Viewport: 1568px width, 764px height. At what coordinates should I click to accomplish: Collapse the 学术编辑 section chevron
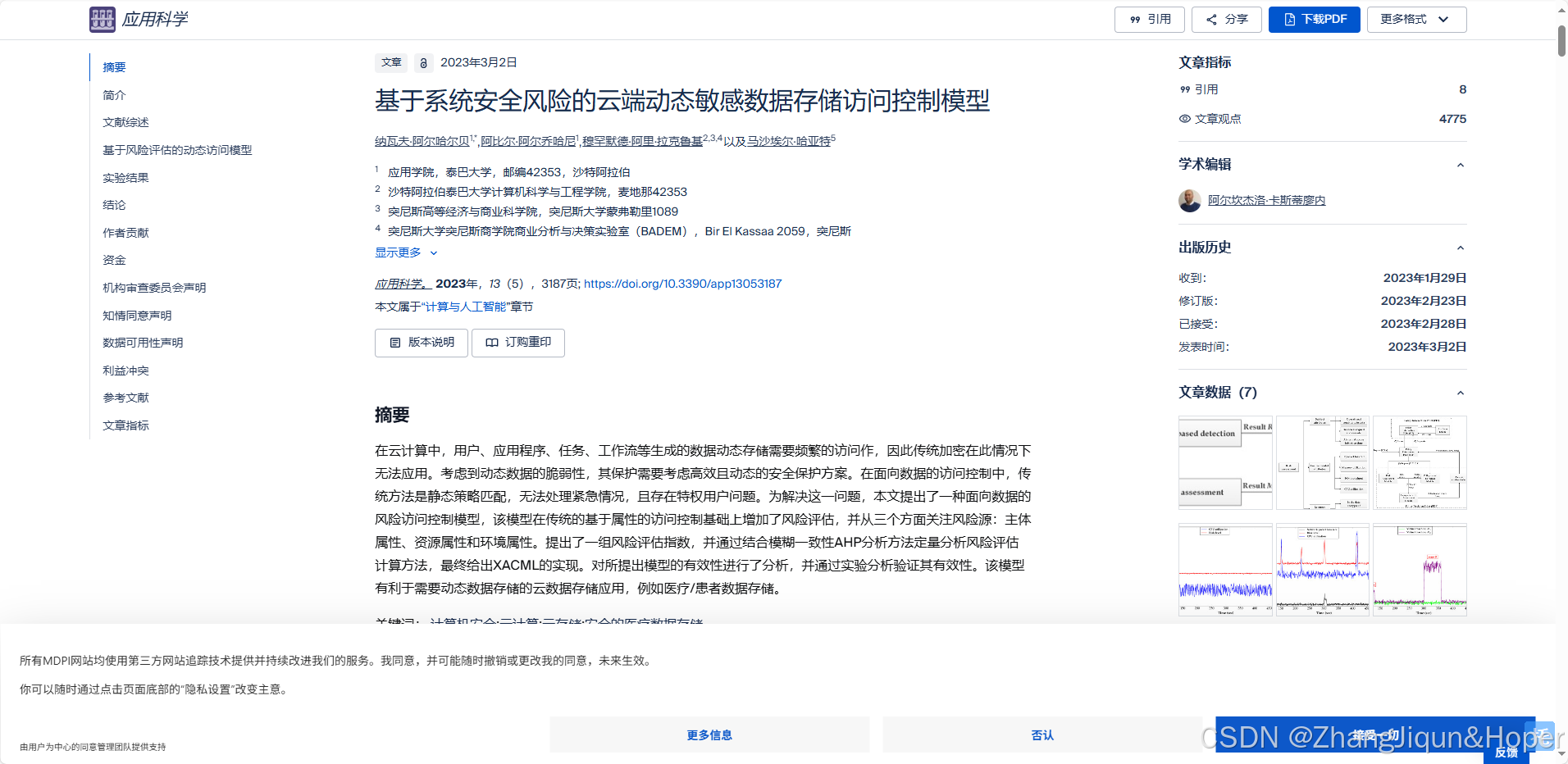[x=1460, y=165]
